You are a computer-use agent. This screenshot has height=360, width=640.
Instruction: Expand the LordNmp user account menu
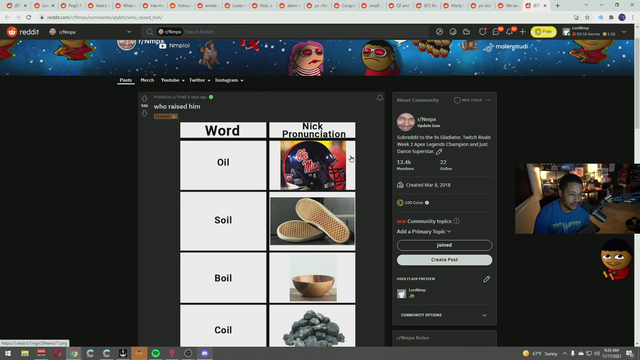595,31
